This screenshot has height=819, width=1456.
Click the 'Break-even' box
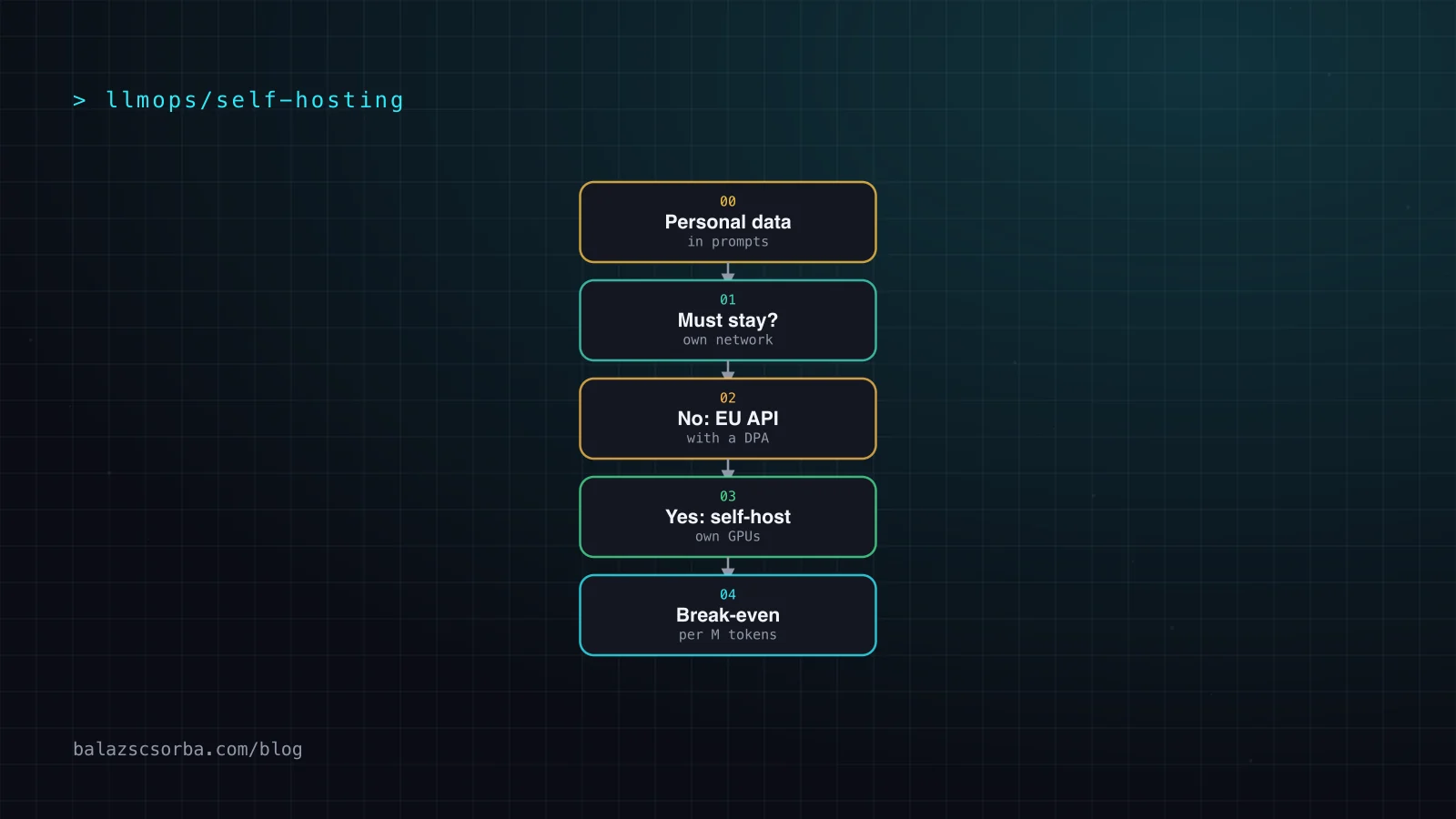(x=728, y=615)
